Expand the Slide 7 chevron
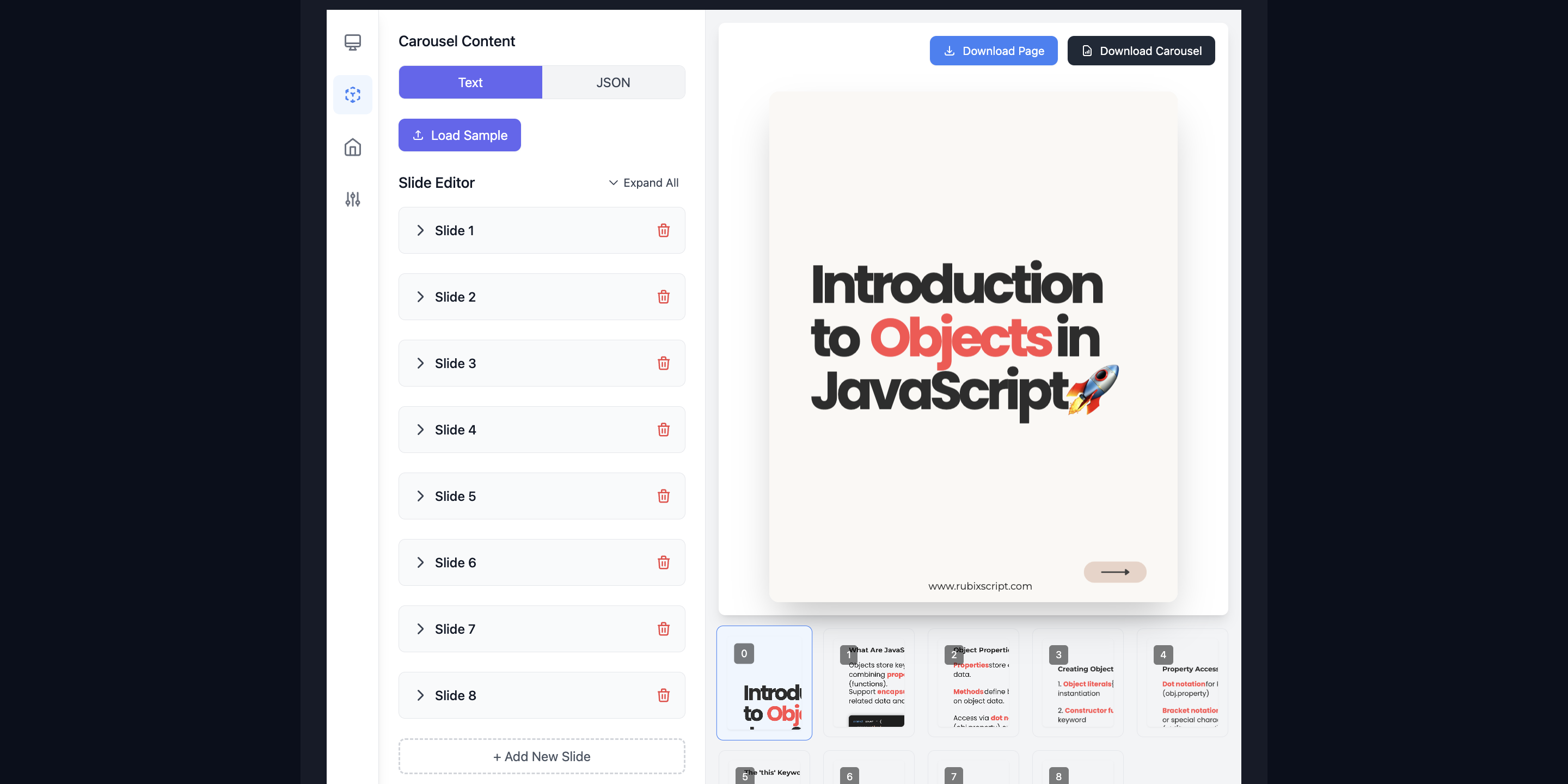The height and width of the screenshot is (784, 1568). [421, 629]
